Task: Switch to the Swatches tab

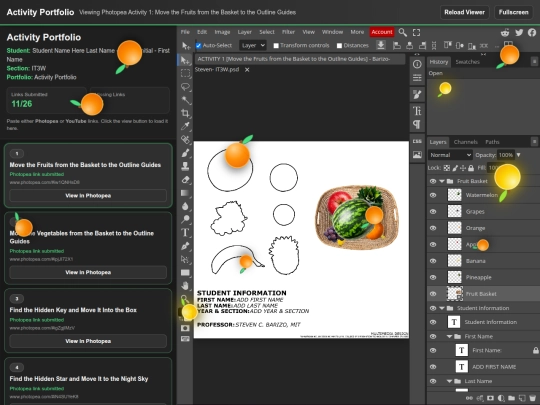Action: coord(467,62)
